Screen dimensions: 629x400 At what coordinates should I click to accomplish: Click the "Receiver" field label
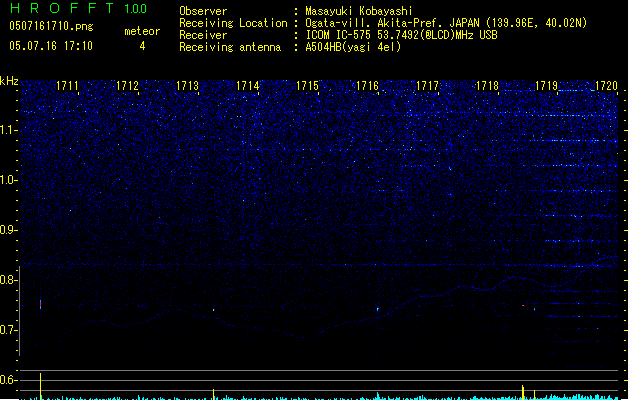tap(203, 35)
